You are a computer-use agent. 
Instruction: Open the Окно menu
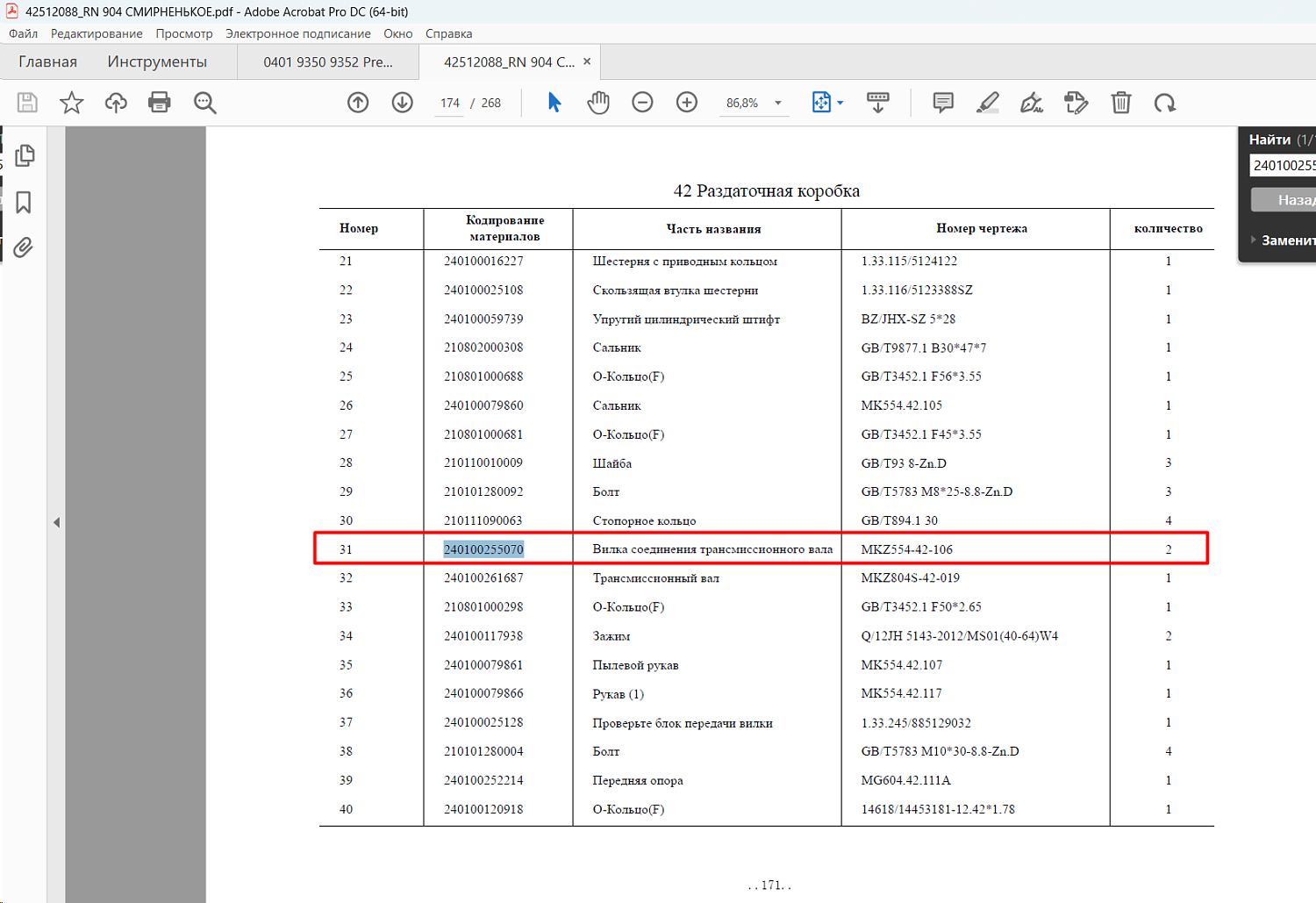tap(398, 33)
